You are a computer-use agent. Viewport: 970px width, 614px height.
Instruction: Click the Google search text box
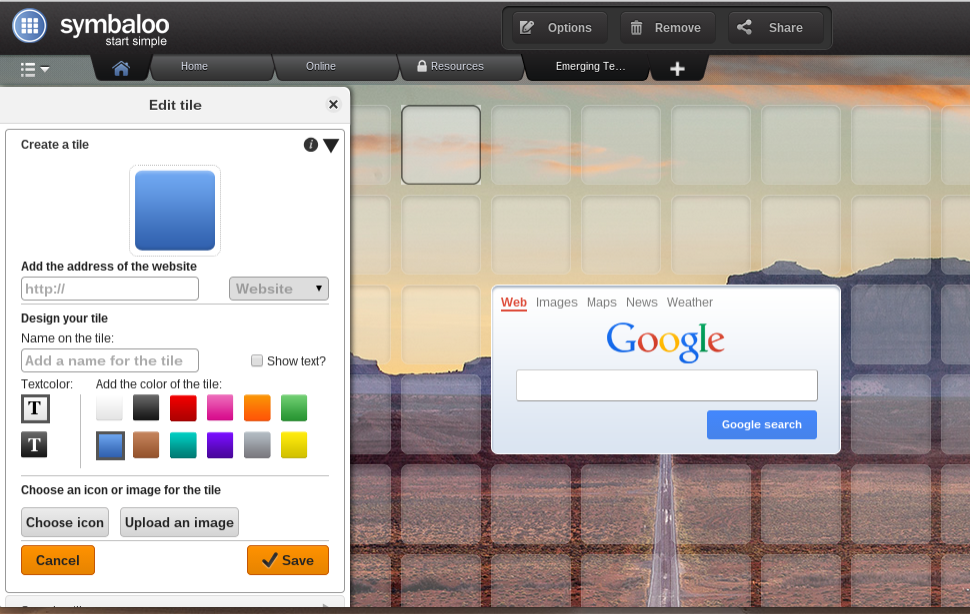pos(667,385)
